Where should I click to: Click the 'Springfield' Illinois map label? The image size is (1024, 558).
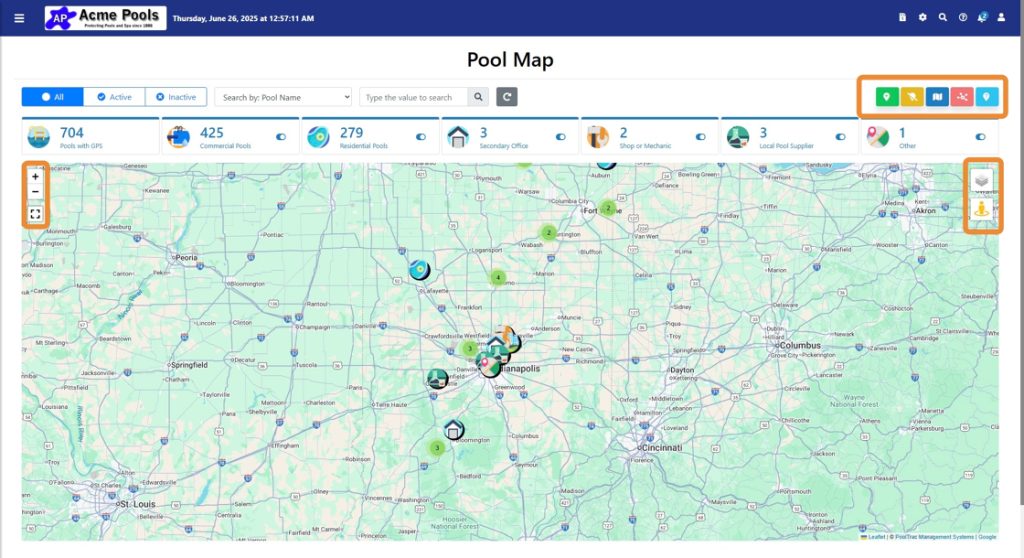pos(189,365)
